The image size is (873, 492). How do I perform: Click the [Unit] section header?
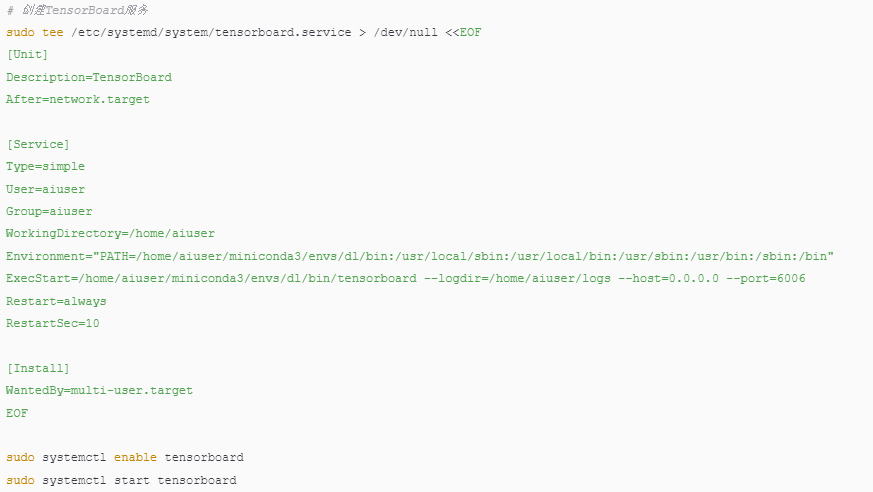[x=27, y=54]
